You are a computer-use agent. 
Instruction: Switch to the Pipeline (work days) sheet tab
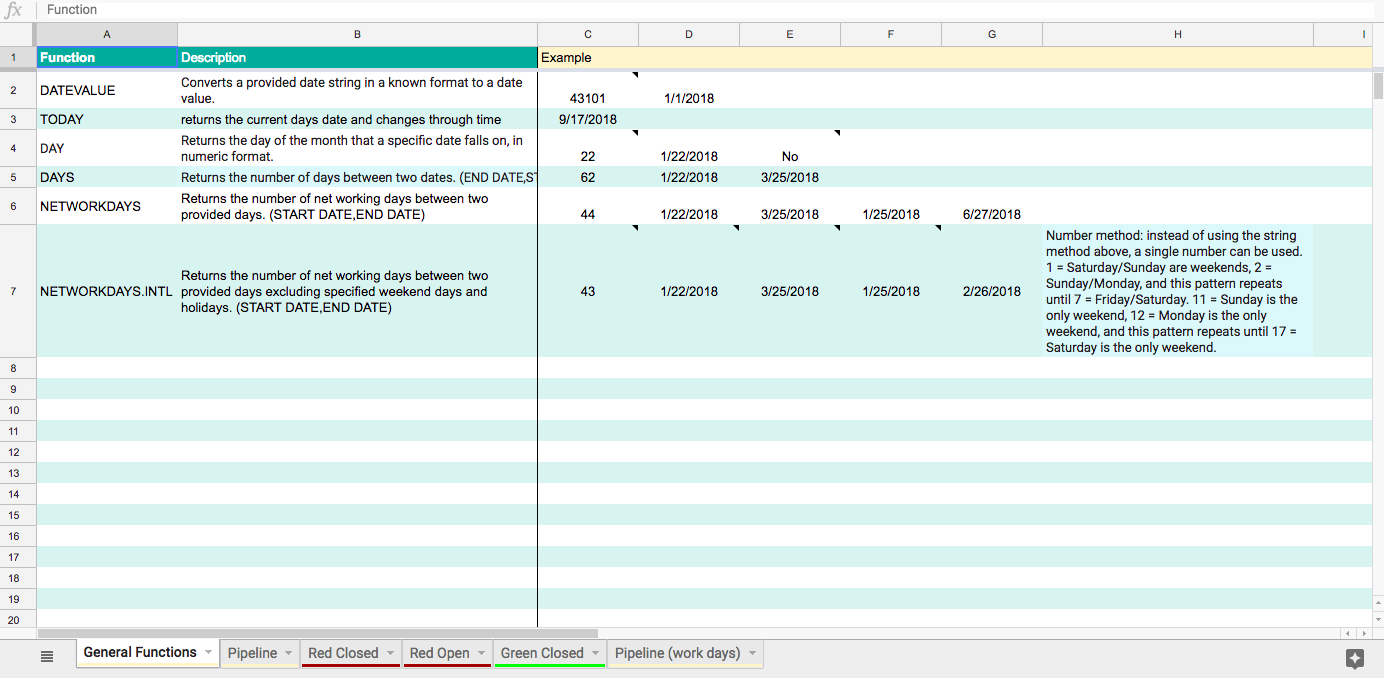click(x=677, y=653)
